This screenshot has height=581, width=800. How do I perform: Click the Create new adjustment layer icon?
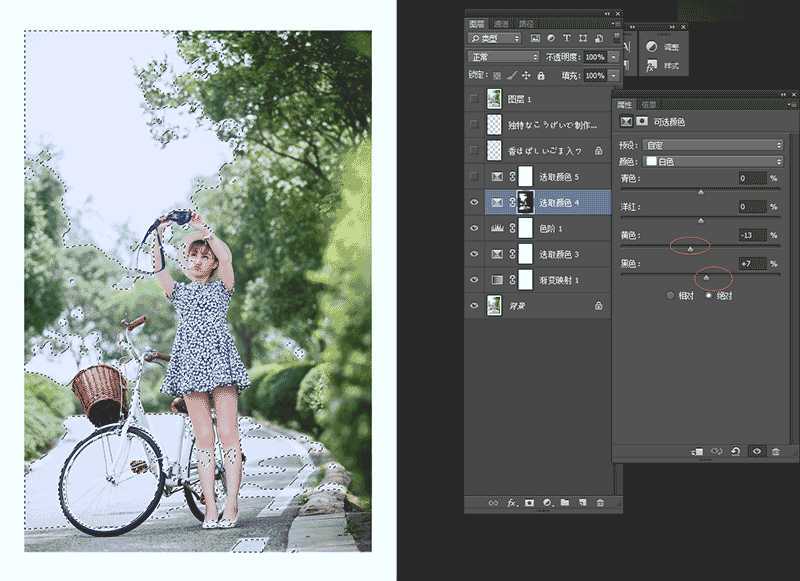coord(547,502)
